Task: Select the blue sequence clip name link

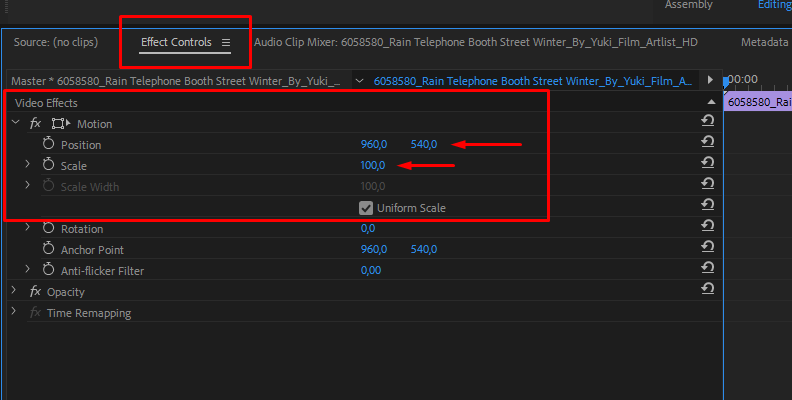Action: click(533, 81)
